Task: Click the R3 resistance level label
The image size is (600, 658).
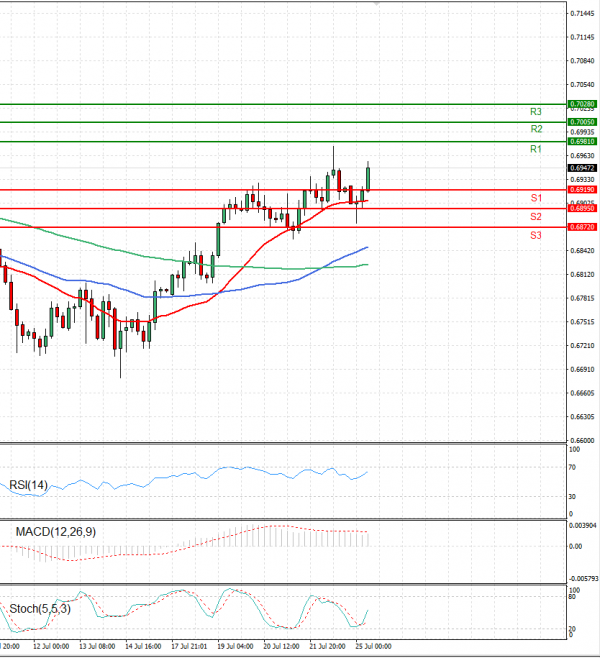Action: [536, 112]
